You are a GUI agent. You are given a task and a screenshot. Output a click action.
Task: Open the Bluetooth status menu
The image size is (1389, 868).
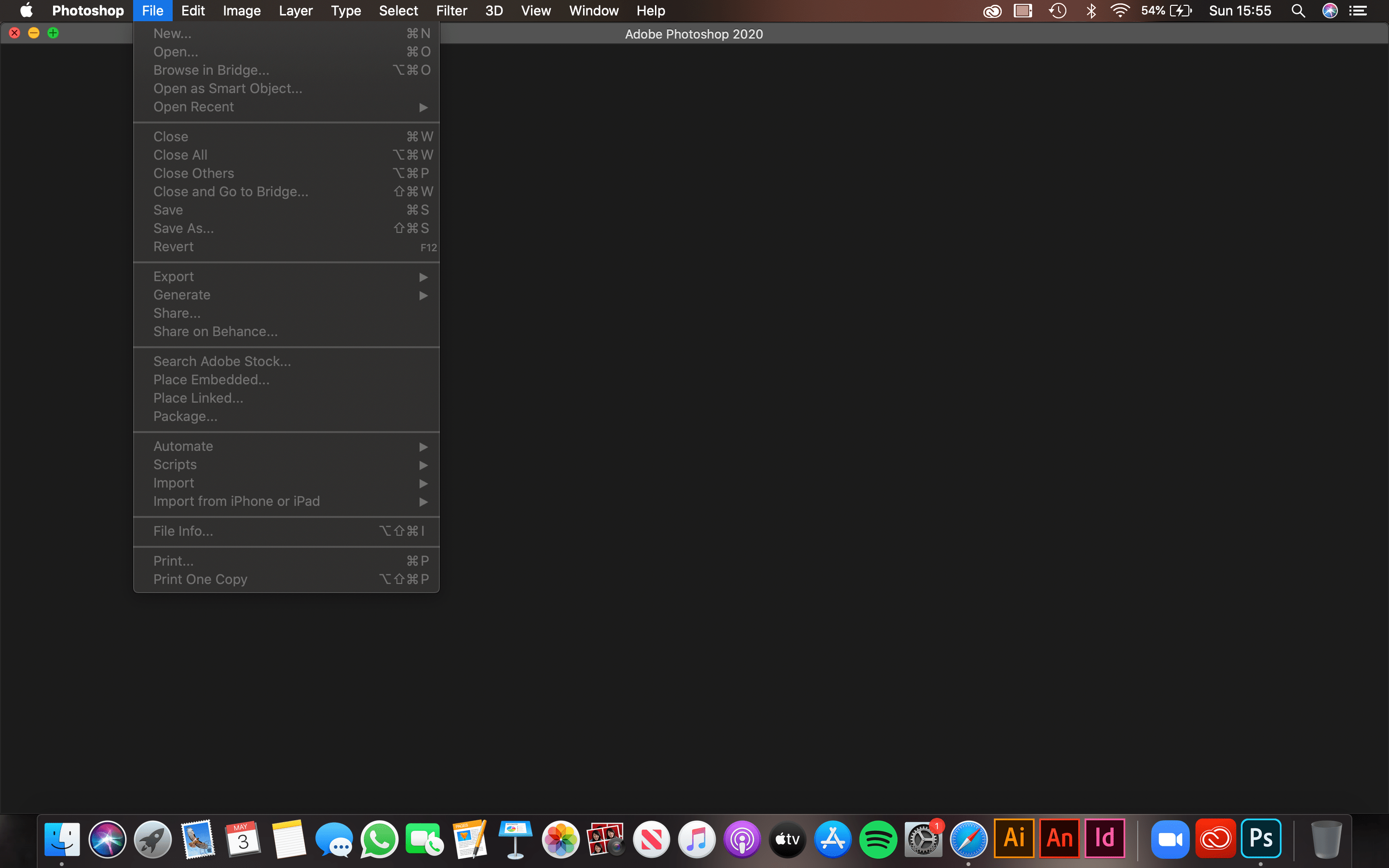tap(1090, 10)
